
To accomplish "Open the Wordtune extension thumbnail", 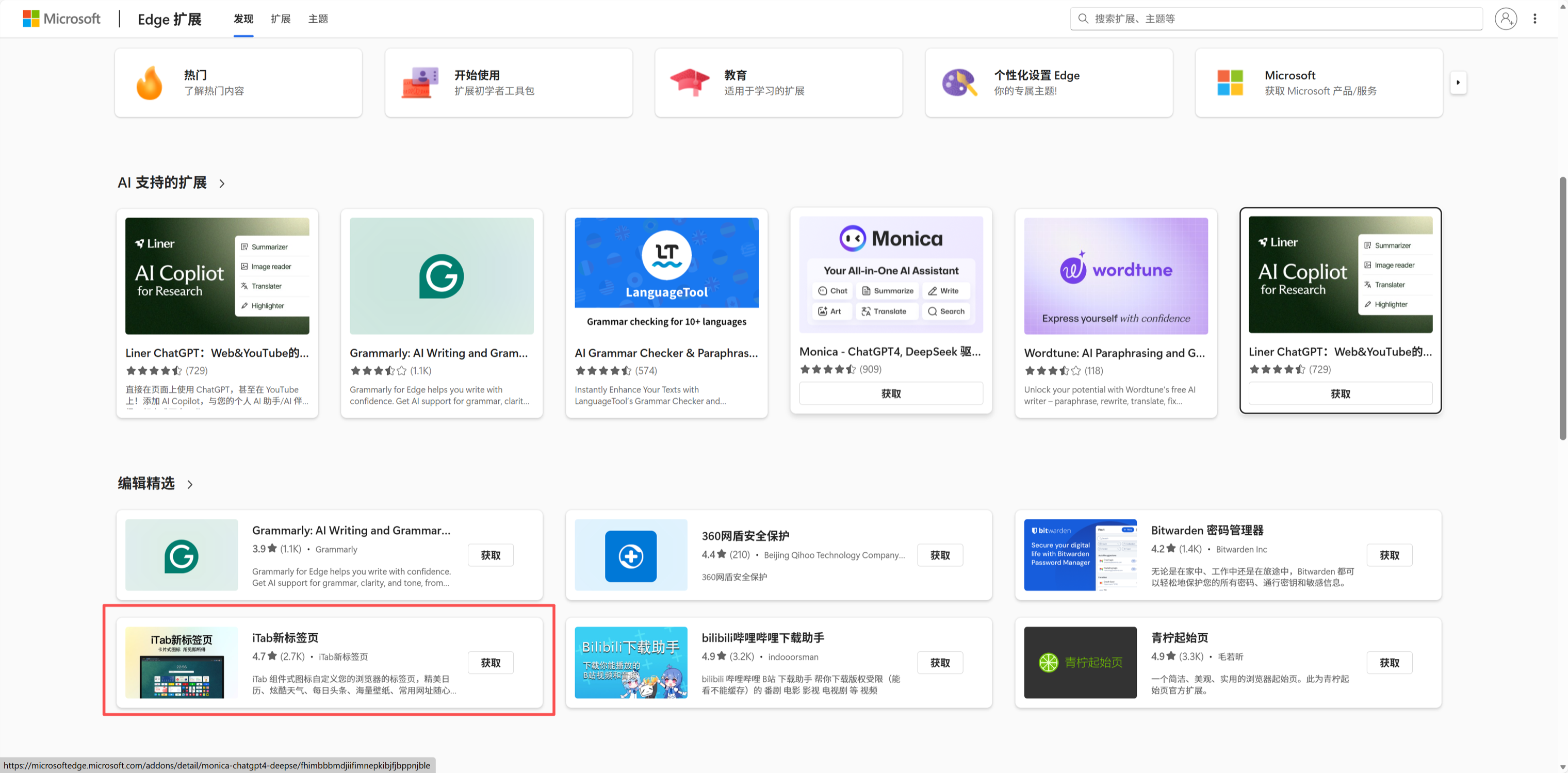I will (x=1115, y=276).
